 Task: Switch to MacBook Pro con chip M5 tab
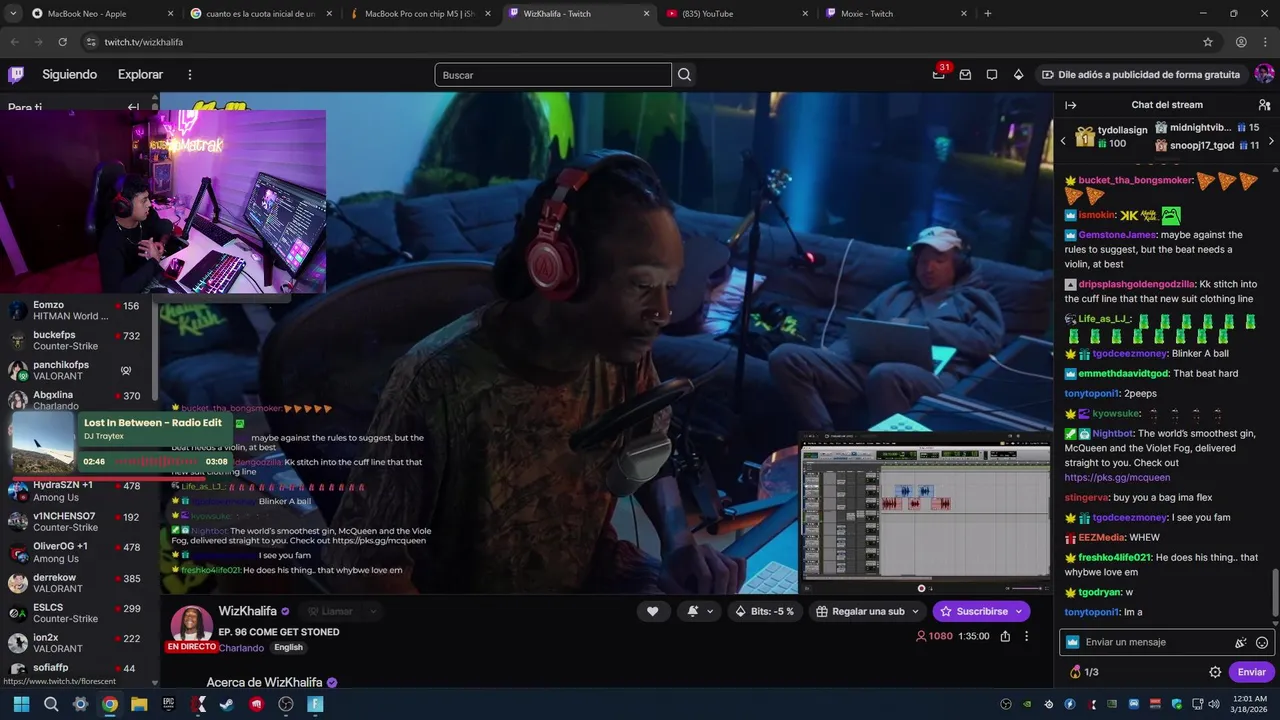click(418, 14)
